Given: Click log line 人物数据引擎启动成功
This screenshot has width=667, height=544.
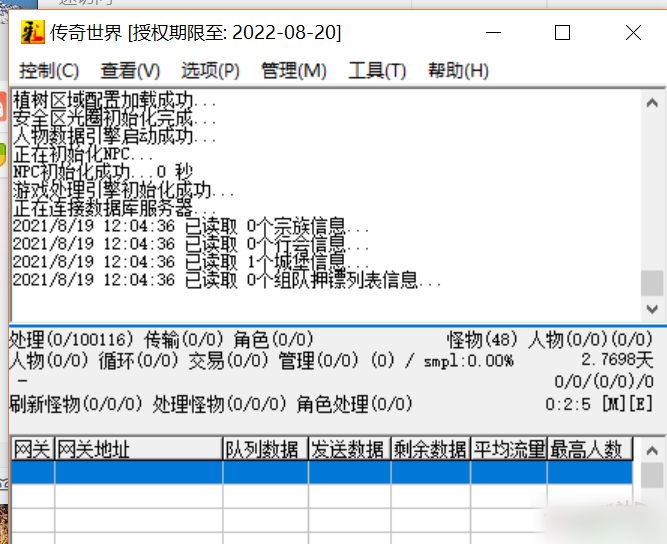Looking at the screenshot, I should (x=114, y=137).
